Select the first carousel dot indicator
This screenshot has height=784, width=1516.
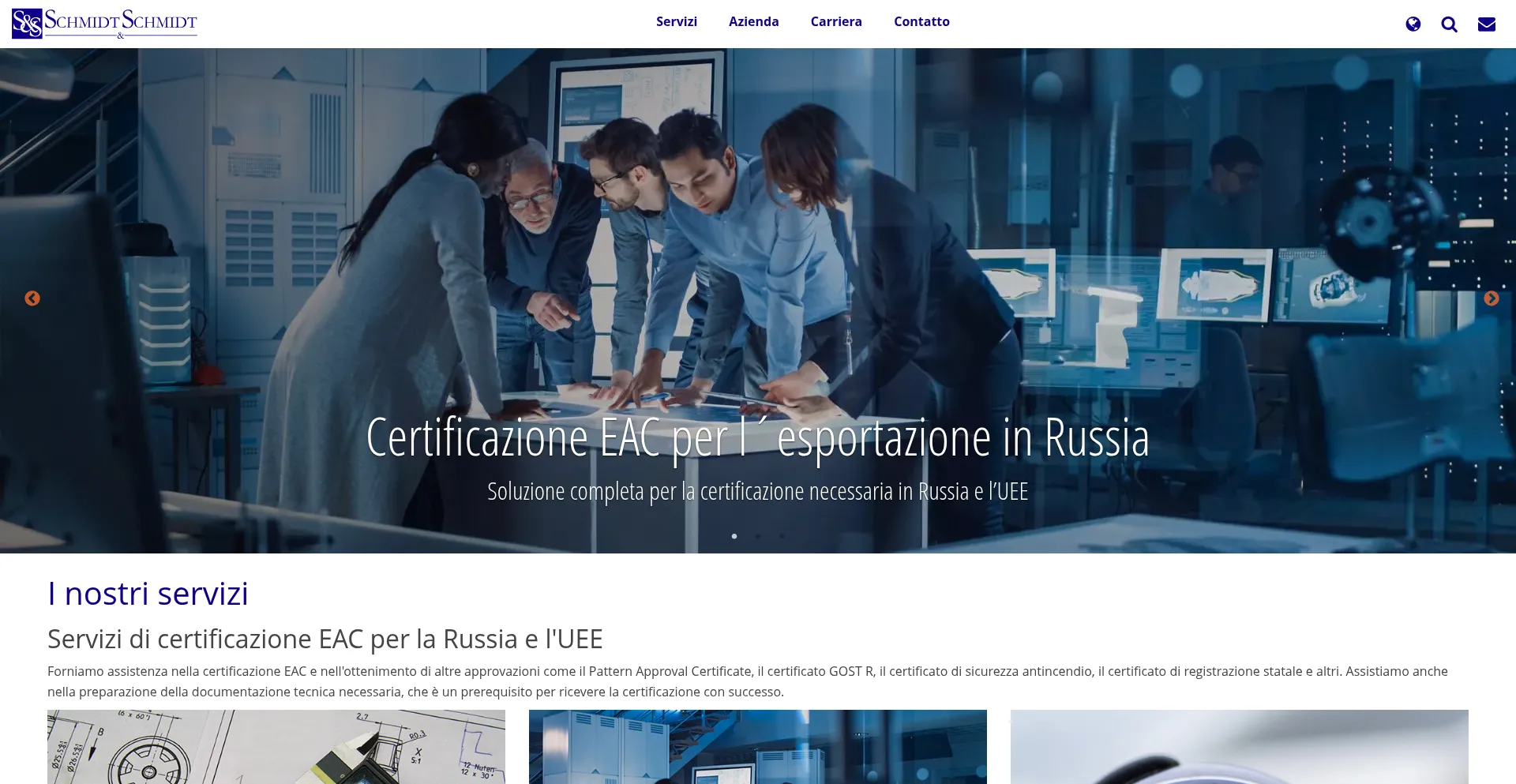pos(734,536)
